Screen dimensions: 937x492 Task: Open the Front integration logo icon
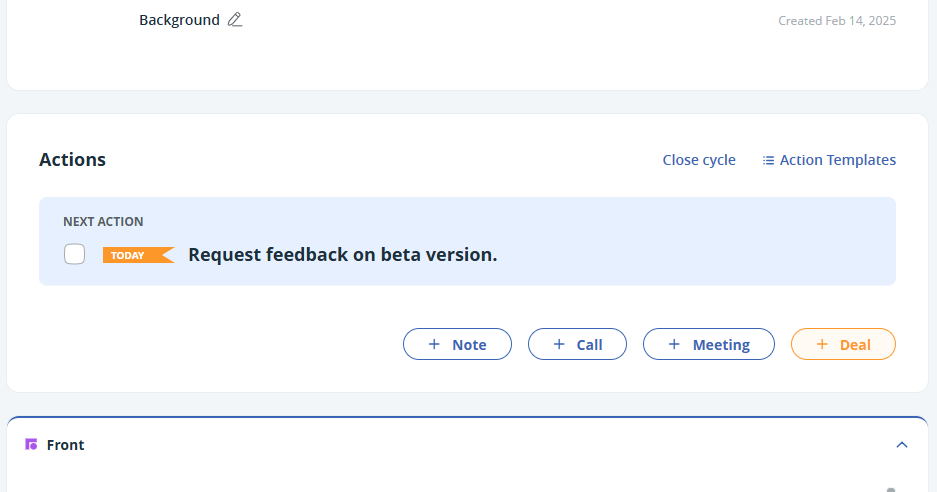pos(31,444)
